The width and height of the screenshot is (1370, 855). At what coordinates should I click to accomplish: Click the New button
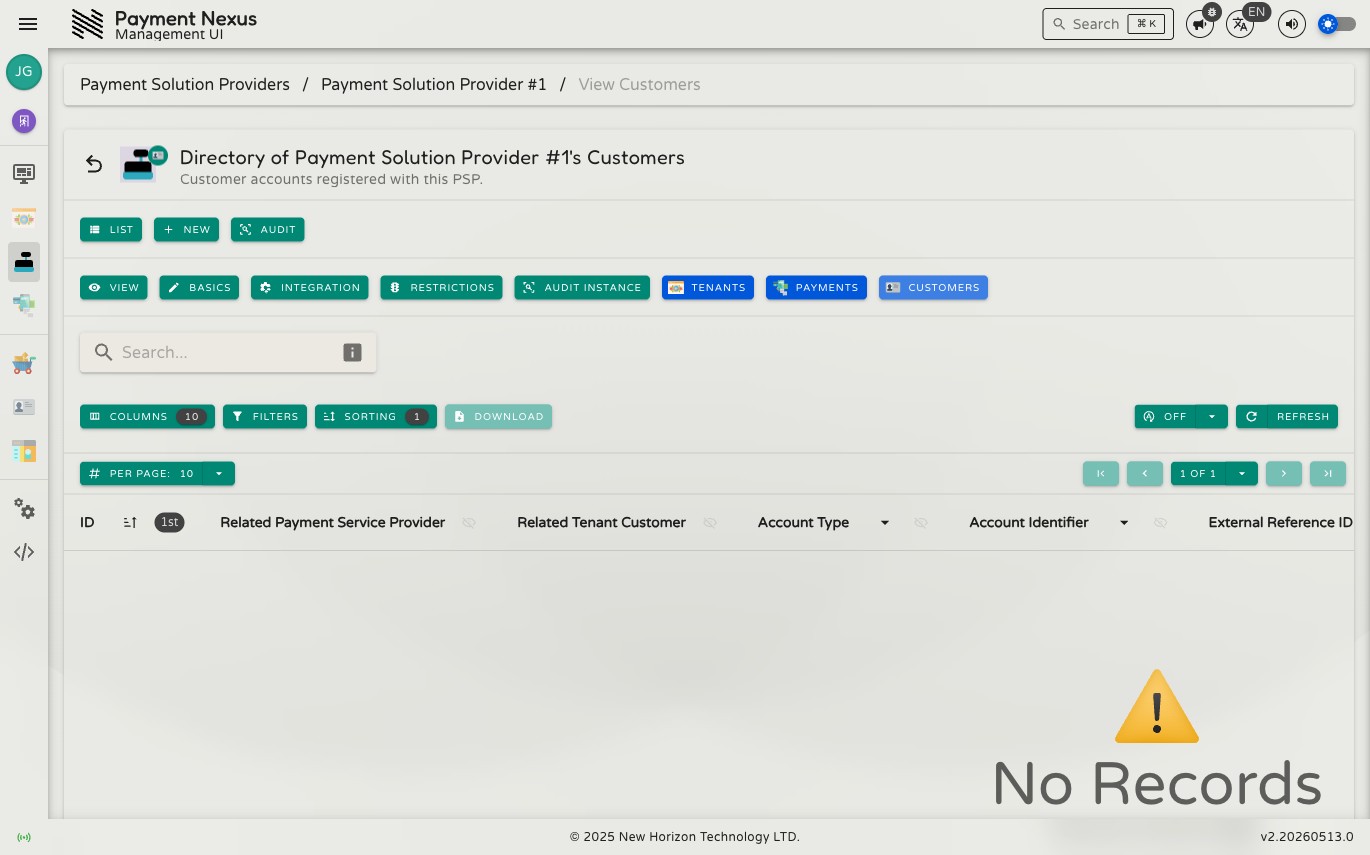click(186, 230)
